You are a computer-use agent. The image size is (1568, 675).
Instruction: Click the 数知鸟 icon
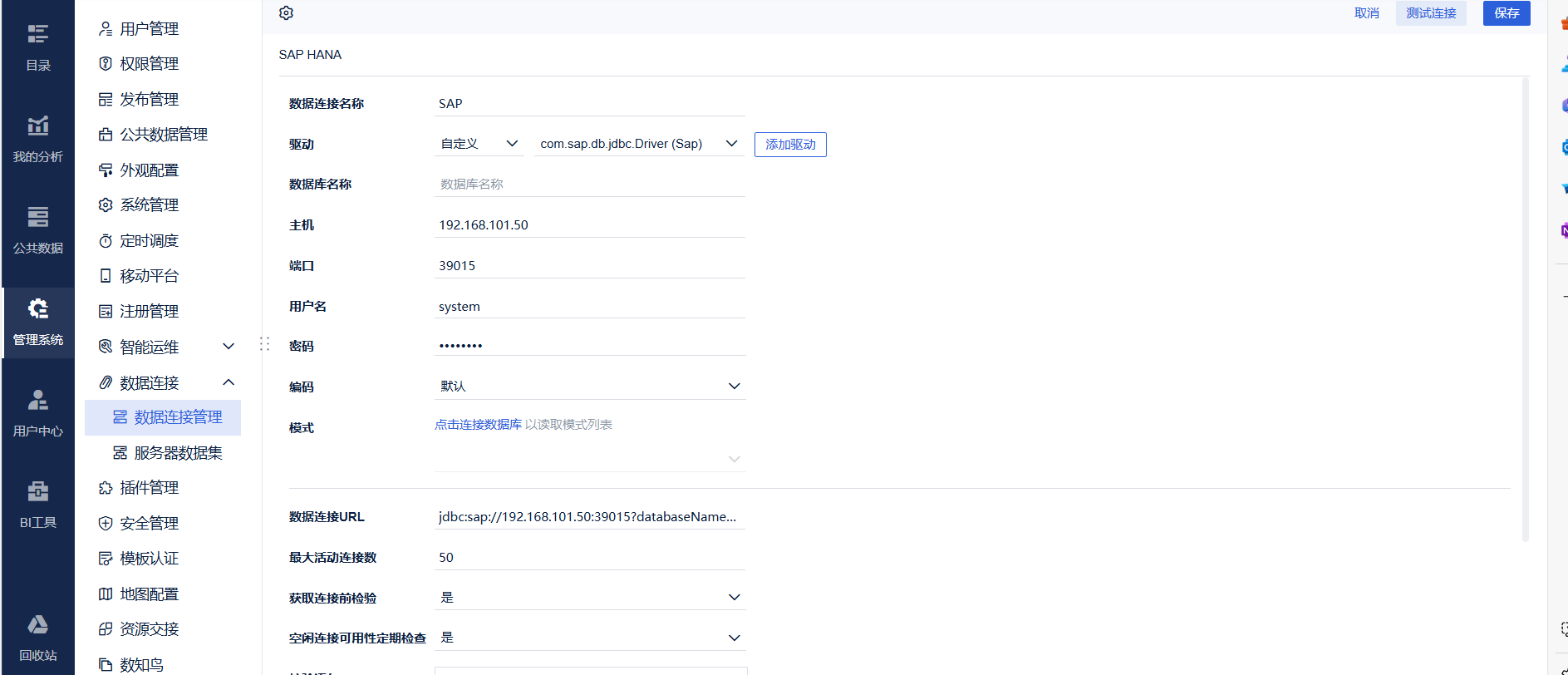coord(106,664)
